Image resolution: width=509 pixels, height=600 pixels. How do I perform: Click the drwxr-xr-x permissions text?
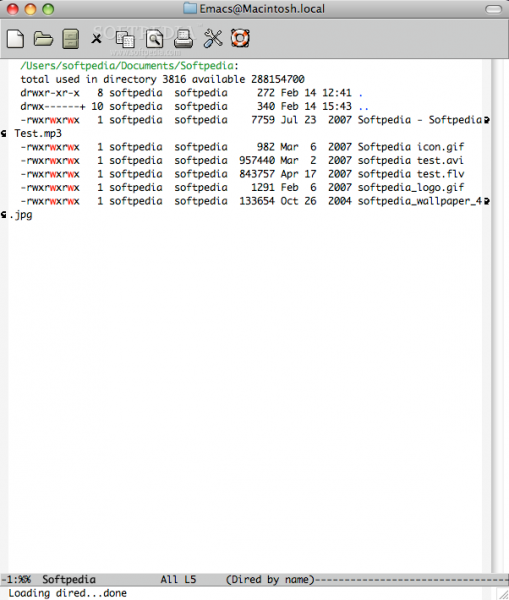50,93
